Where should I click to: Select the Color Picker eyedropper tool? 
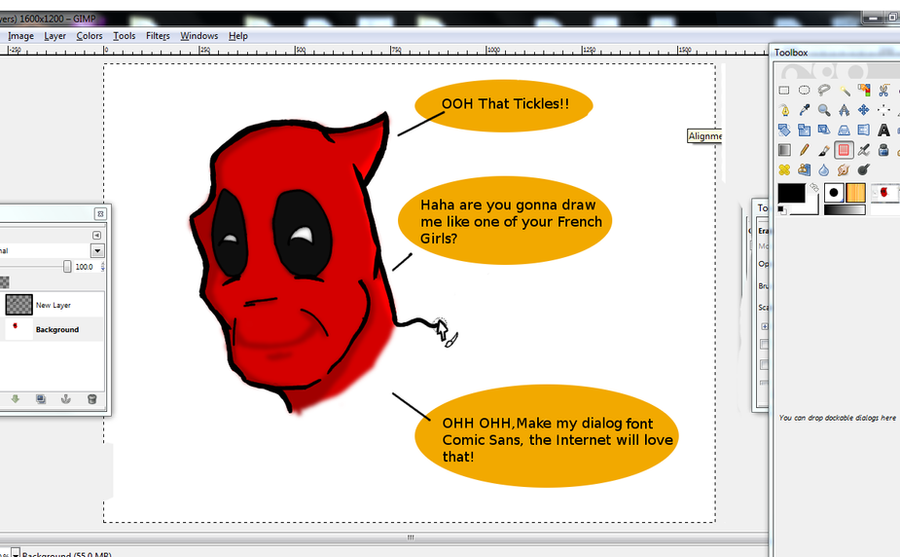[804, 110]
